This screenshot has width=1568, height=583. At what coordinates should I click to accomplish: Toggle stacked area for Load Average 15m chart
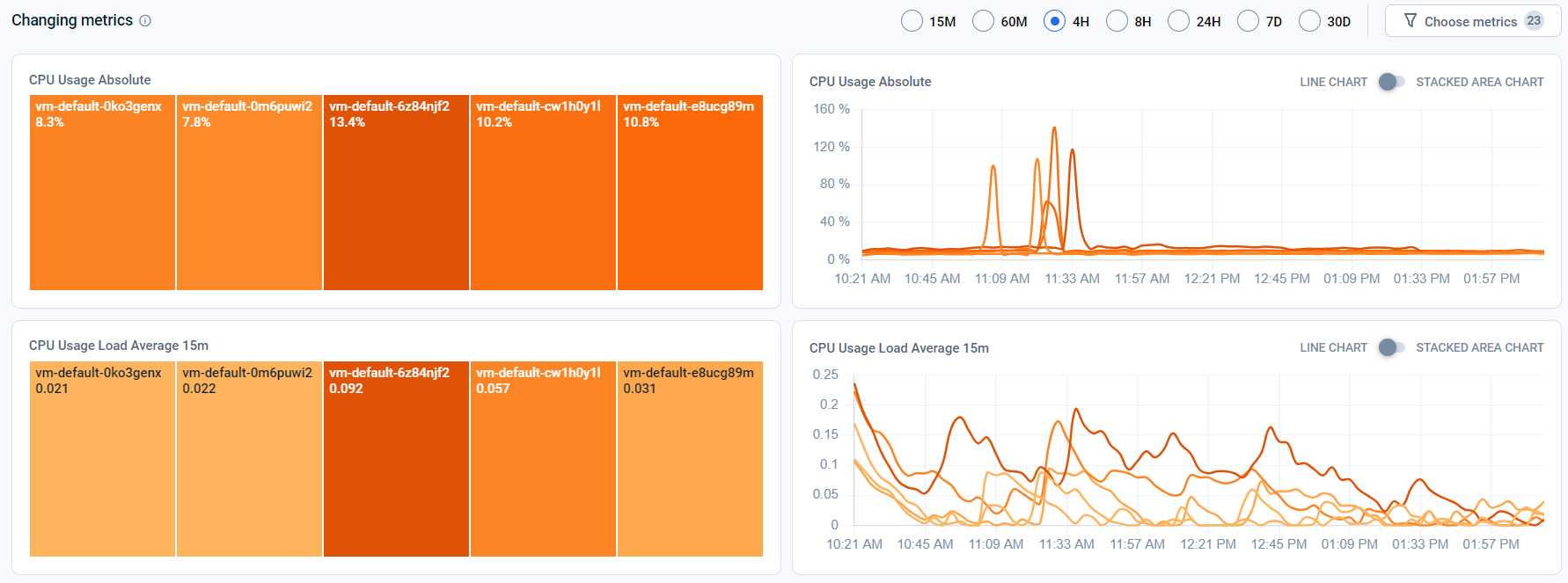coord(1391,347)
